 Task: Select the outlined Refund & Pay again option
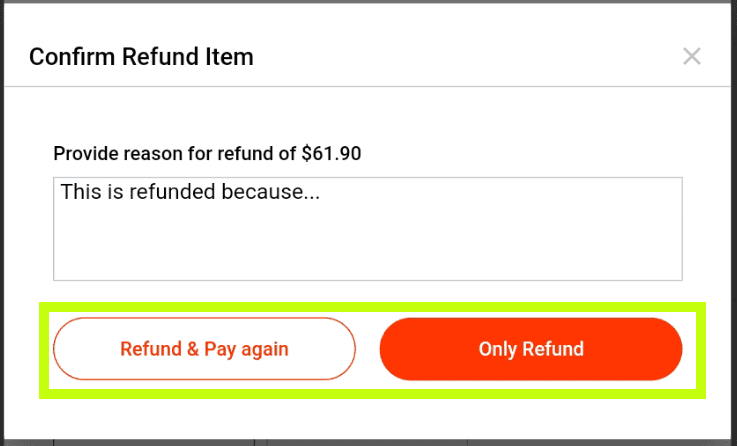[204, 349]
